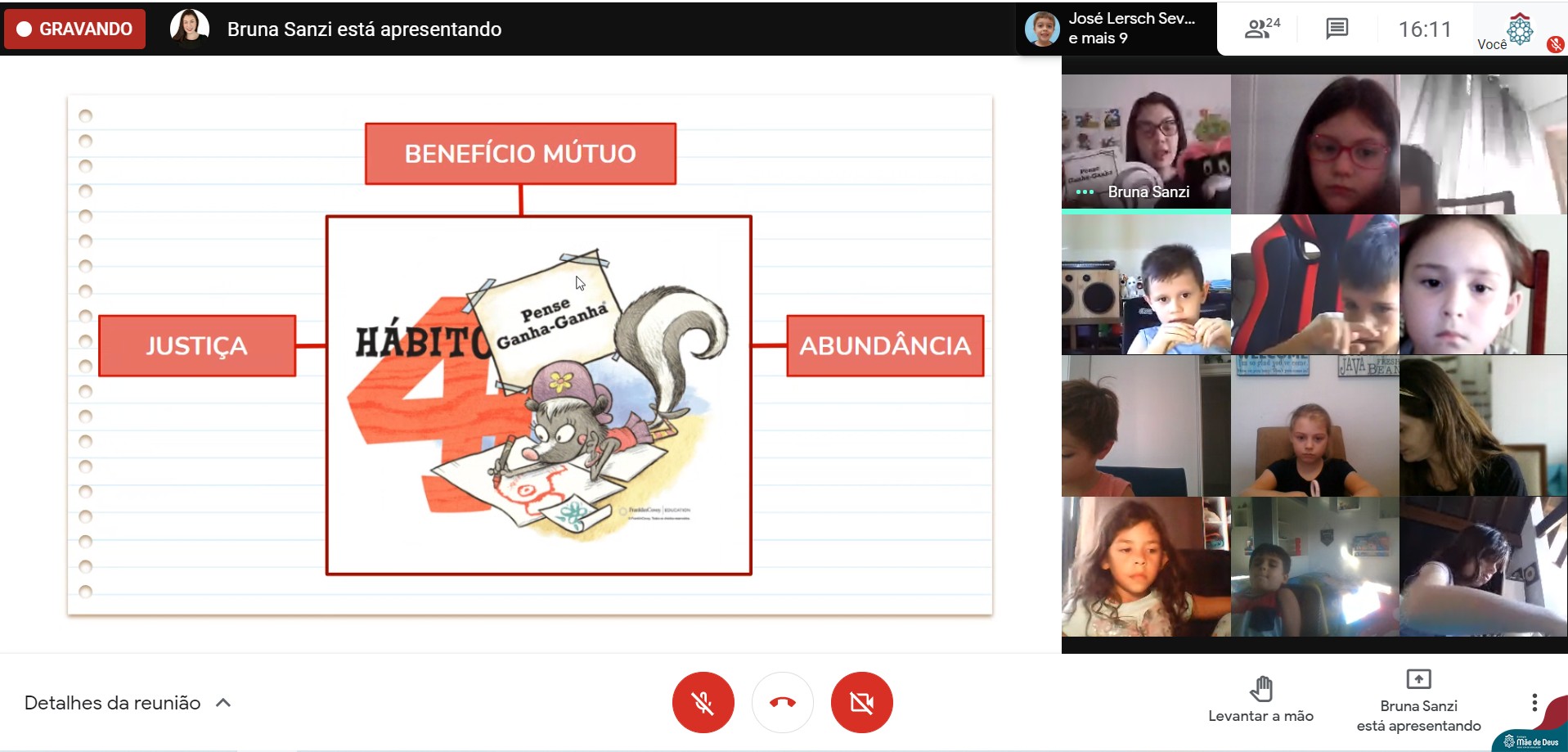1568x752 pixels.
Task: Click the red hang up call button
Action: pos(782,702)
